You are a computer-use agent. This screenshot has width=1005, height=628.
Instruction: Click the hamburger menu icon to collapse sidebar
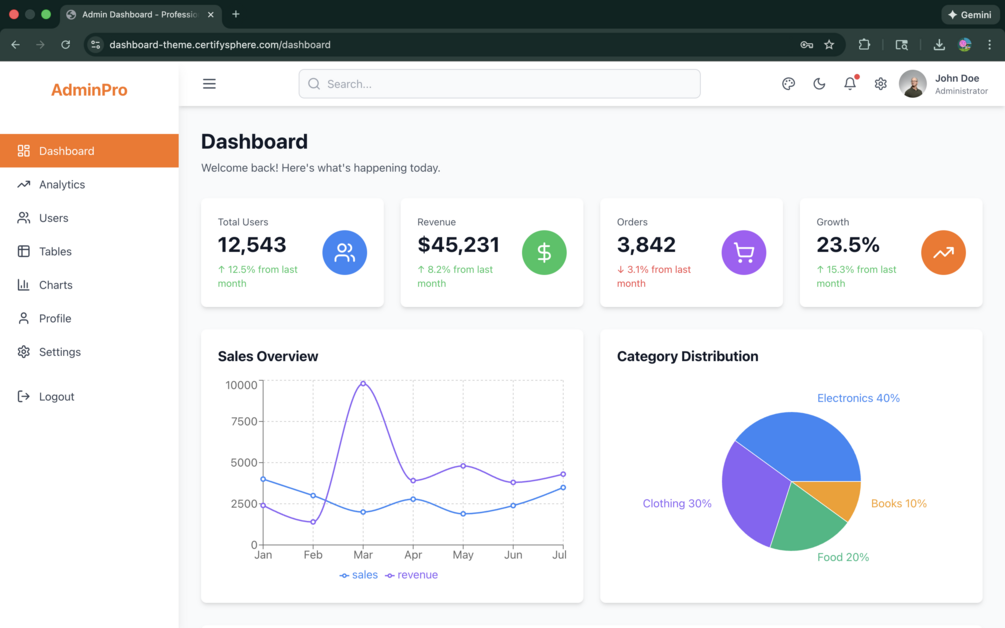[209, 84]
